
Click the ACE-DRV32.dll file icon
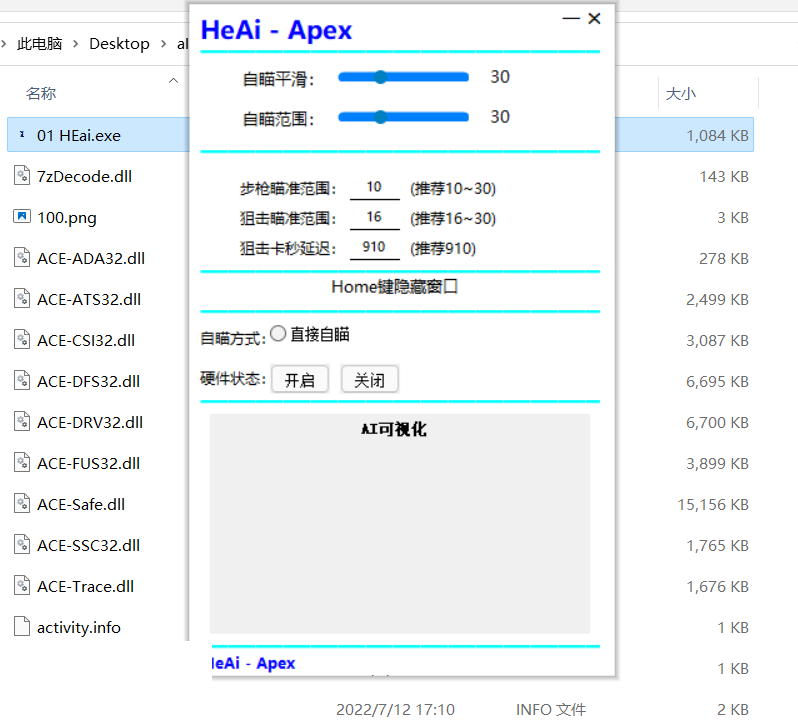[x=22, y=421]
